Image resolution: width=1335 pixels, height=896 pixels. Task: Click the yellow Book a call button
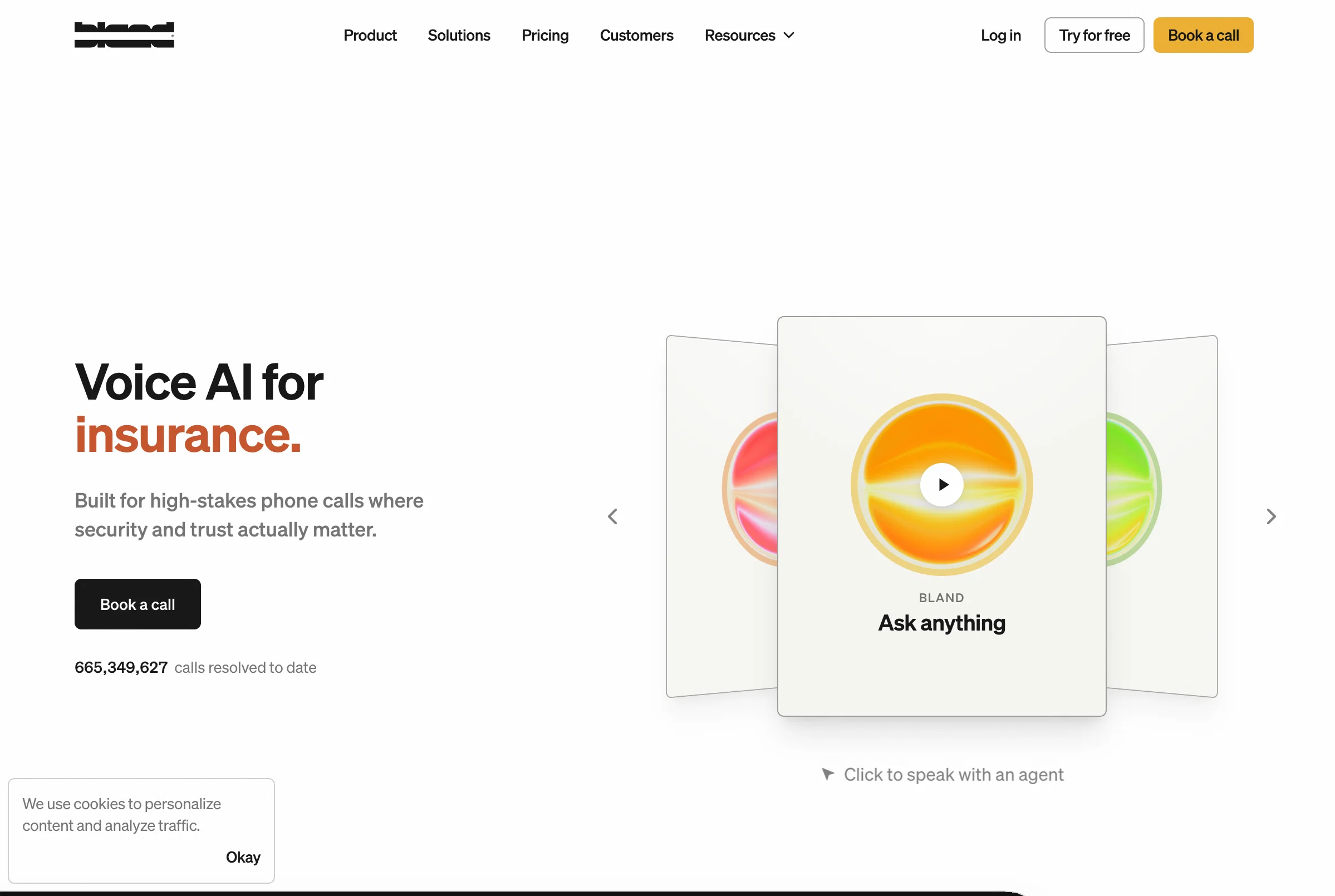(x=1203, y=36)
